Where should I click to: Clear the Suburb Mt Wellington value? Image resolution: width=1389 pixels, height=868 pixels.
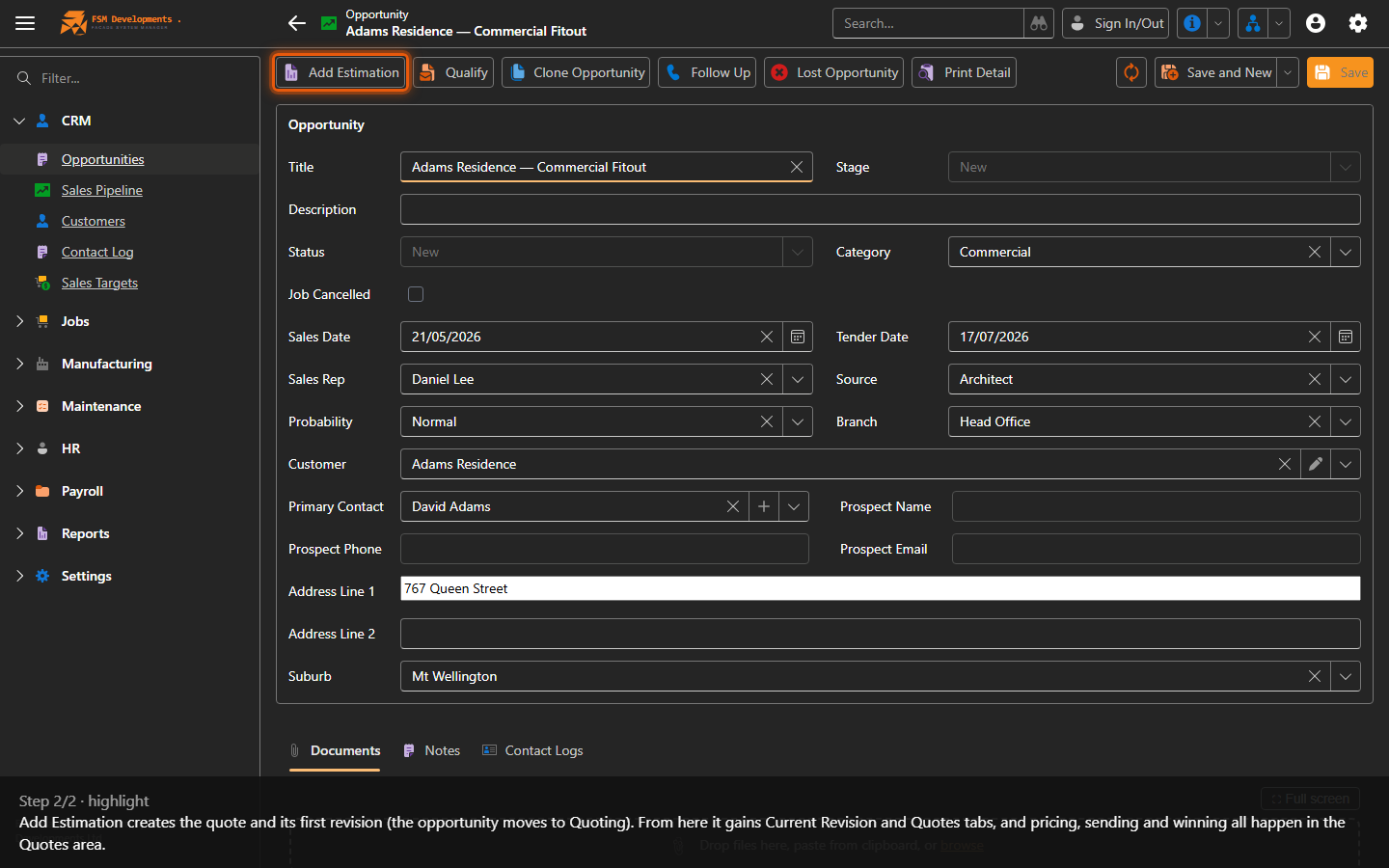1315,676
